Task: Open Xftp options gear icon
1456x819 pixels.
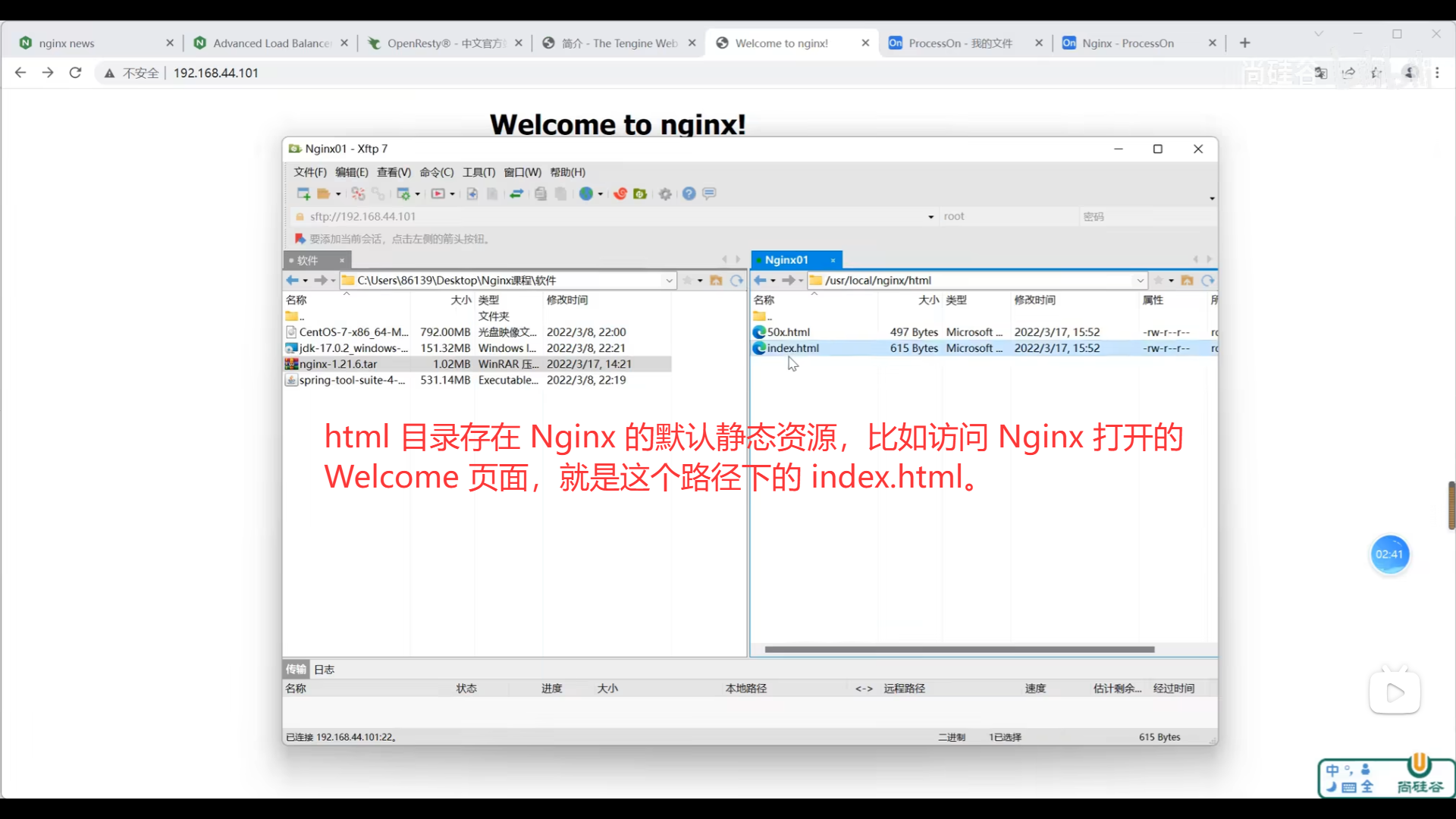Action: pyautogui.click(x=665, y=194)
